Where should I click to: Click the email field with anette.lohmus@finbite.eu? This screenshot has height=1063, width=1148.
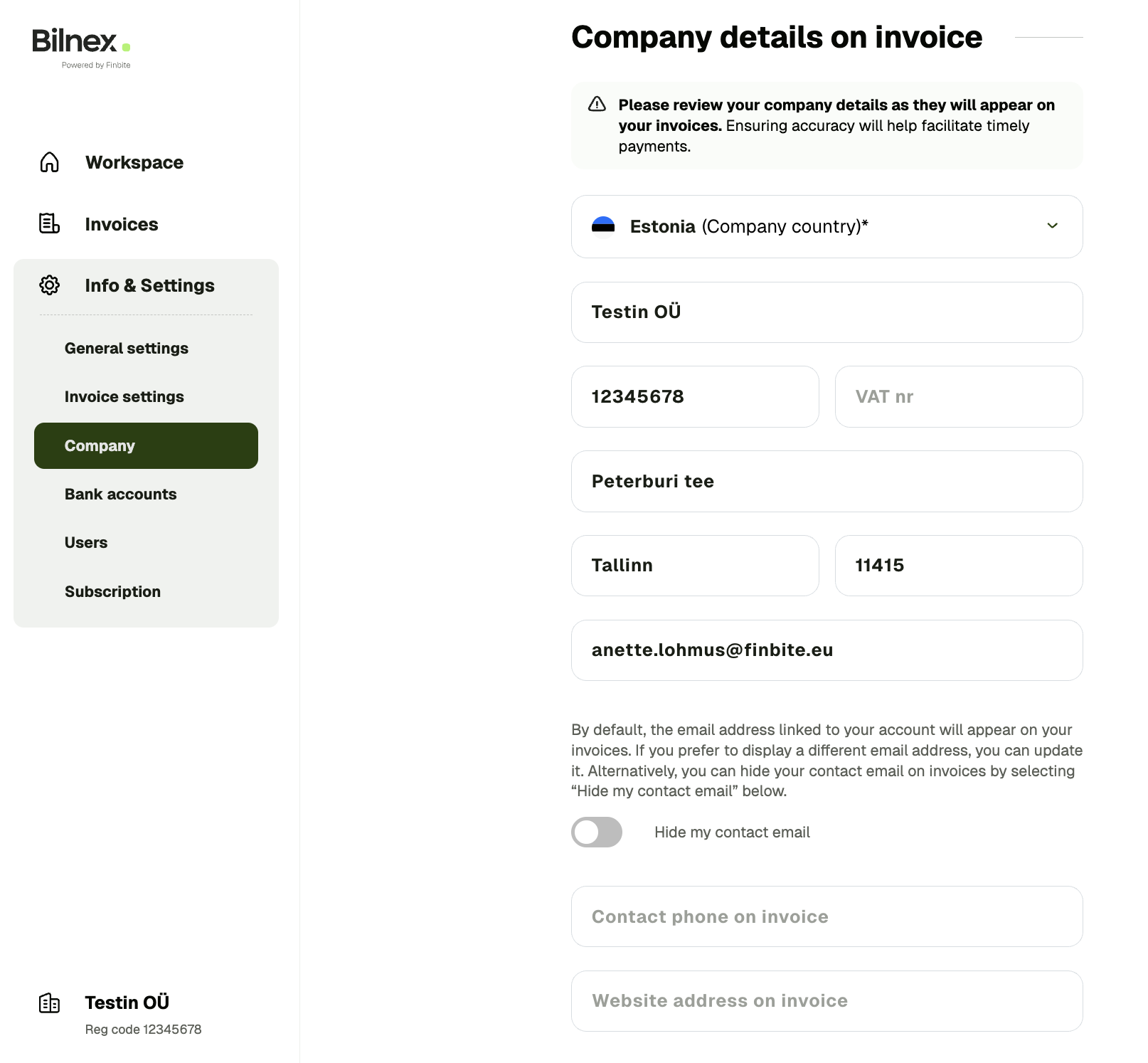827,650
